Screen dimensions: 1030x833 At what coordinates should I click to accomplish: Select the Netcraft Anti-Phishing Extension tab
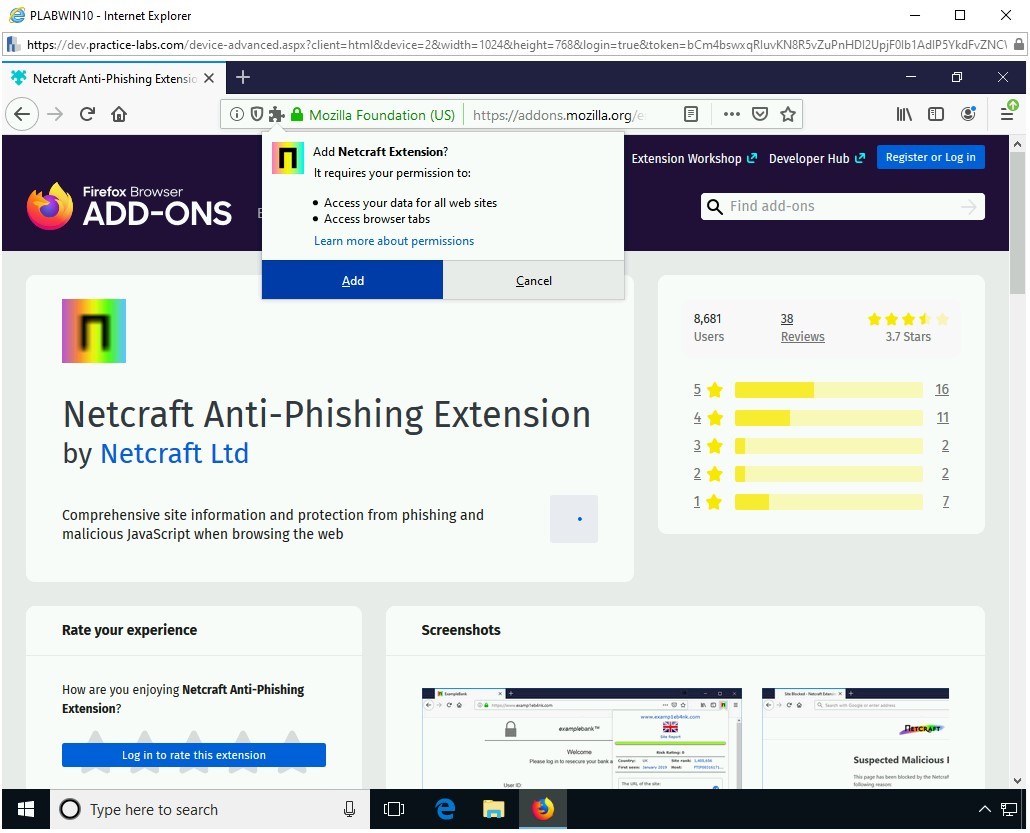(x=110, y=78)
